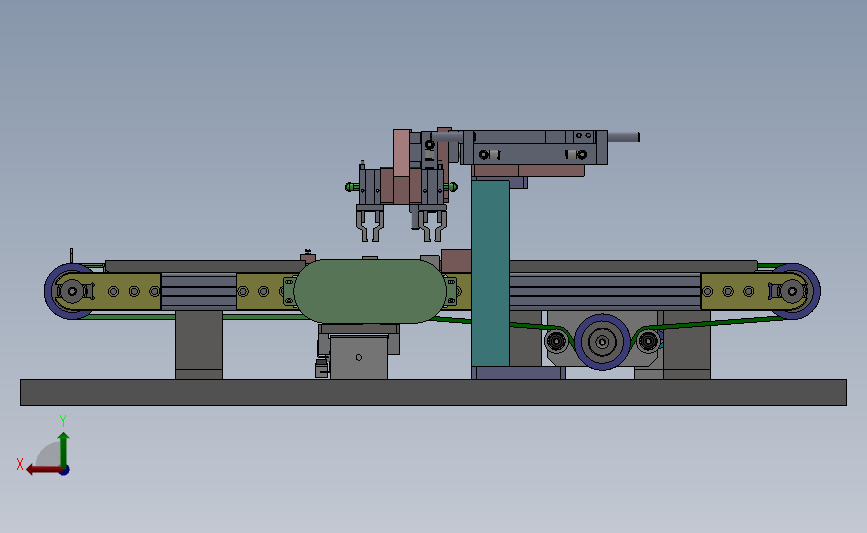
Task: Select the brown block beside teal column
Action: (x=456, y=261)
